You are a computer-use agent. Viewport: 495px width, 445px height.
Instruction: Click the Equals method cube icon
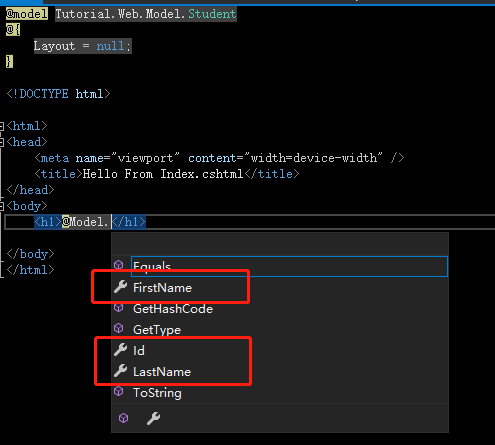119,265
